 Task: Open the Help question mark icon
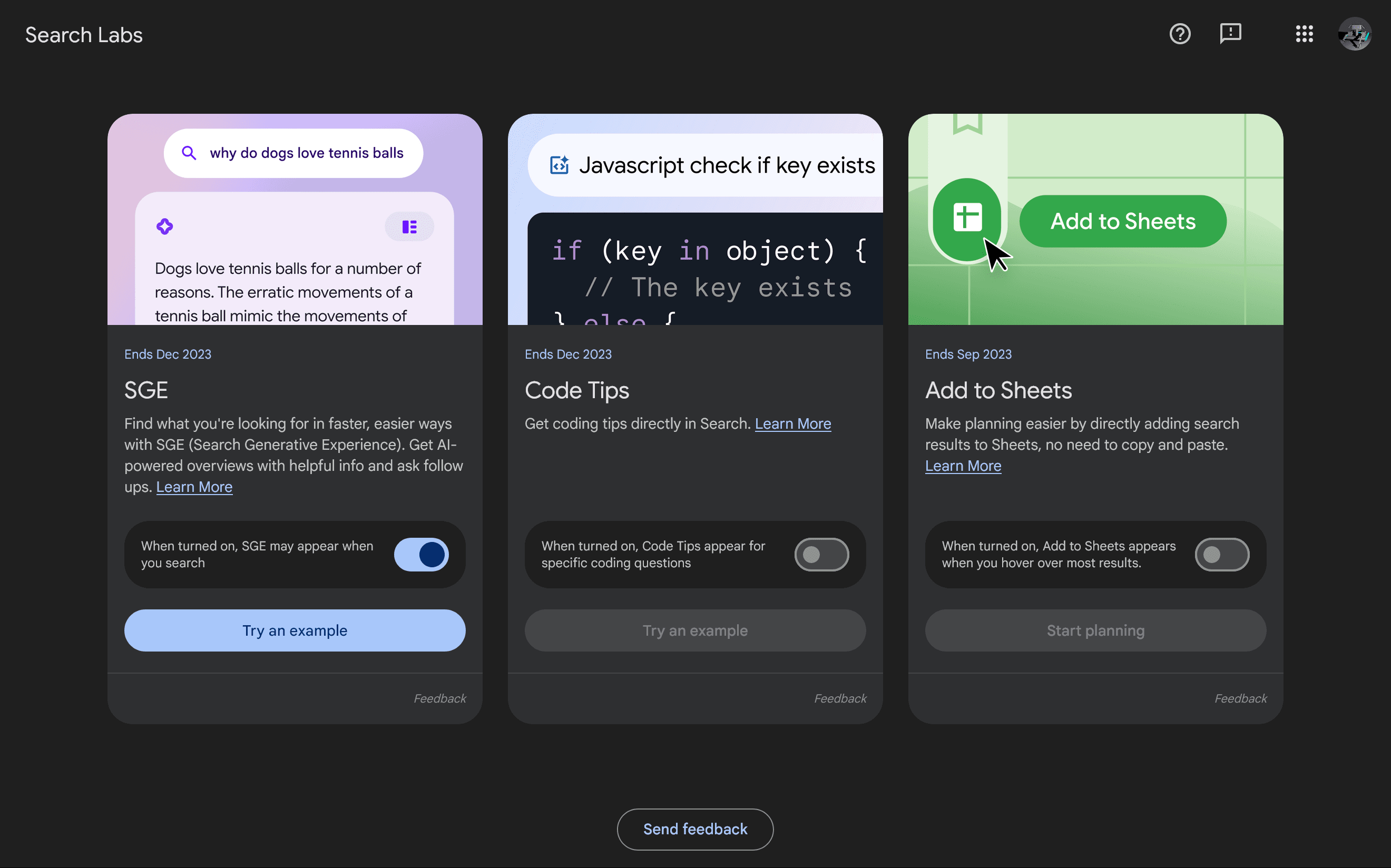pos(1180,34)
